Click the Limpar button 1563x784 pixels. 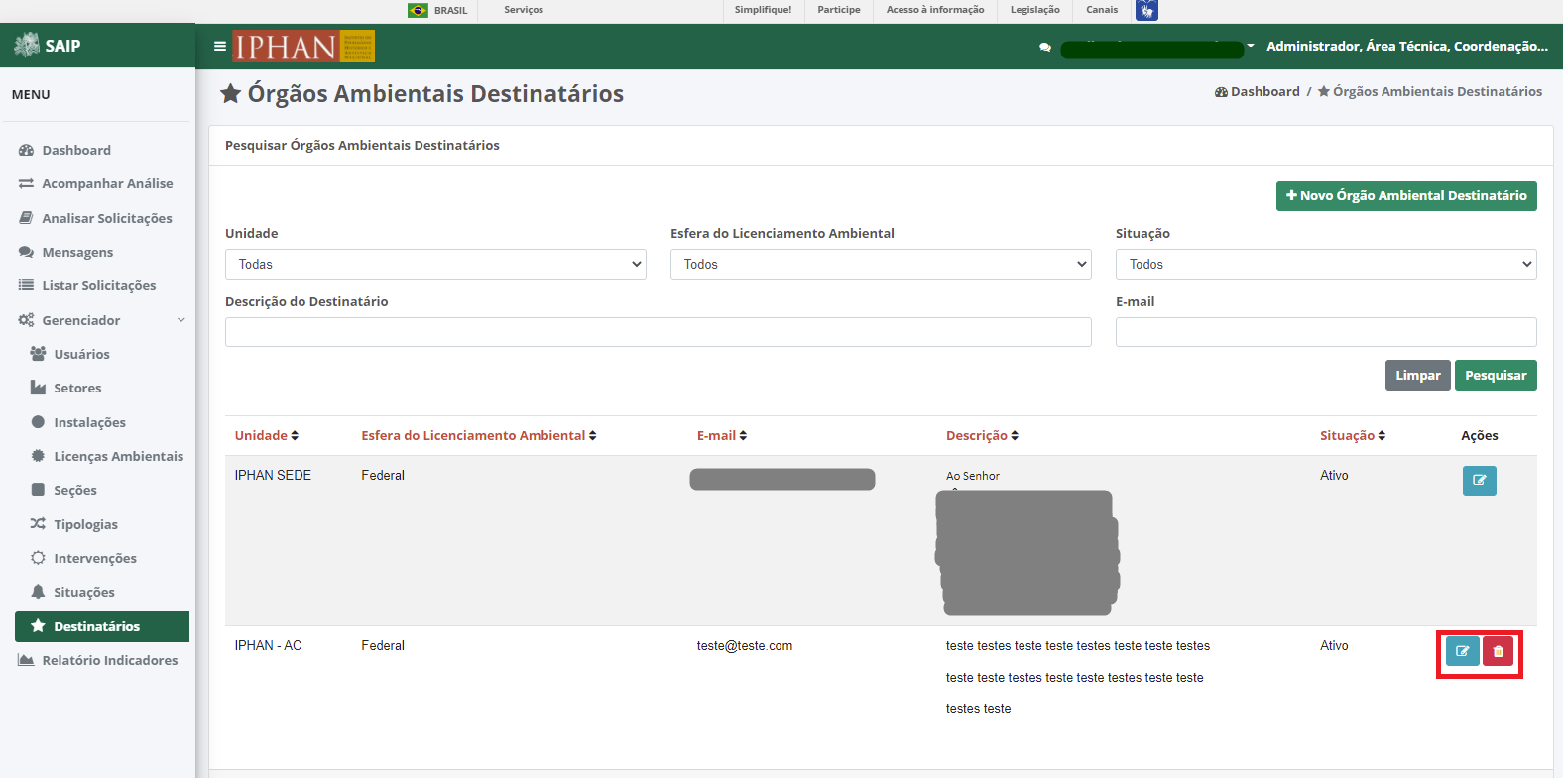[1417, 376]
